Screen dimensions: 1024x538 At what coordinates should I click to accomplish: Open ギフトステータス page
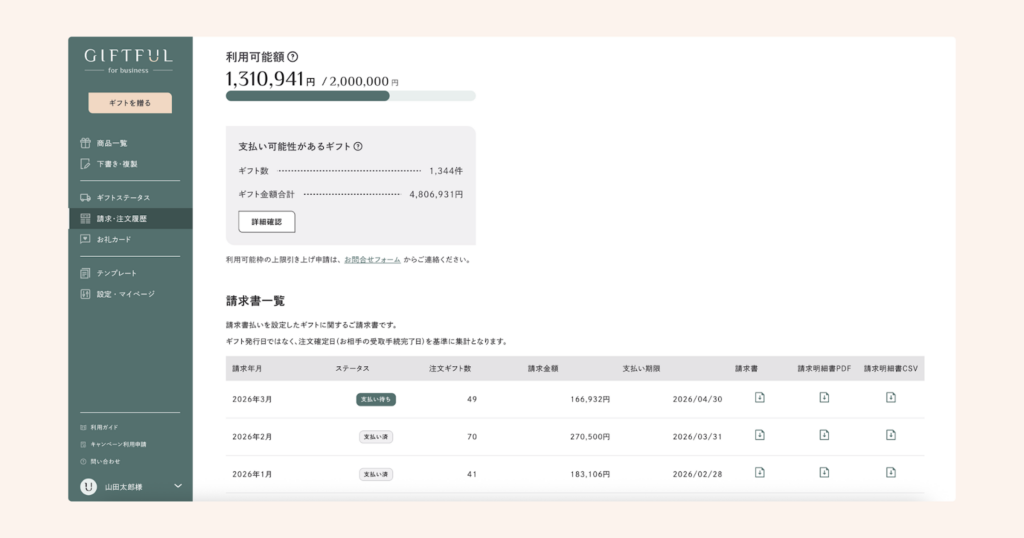[x=123, y=197]
